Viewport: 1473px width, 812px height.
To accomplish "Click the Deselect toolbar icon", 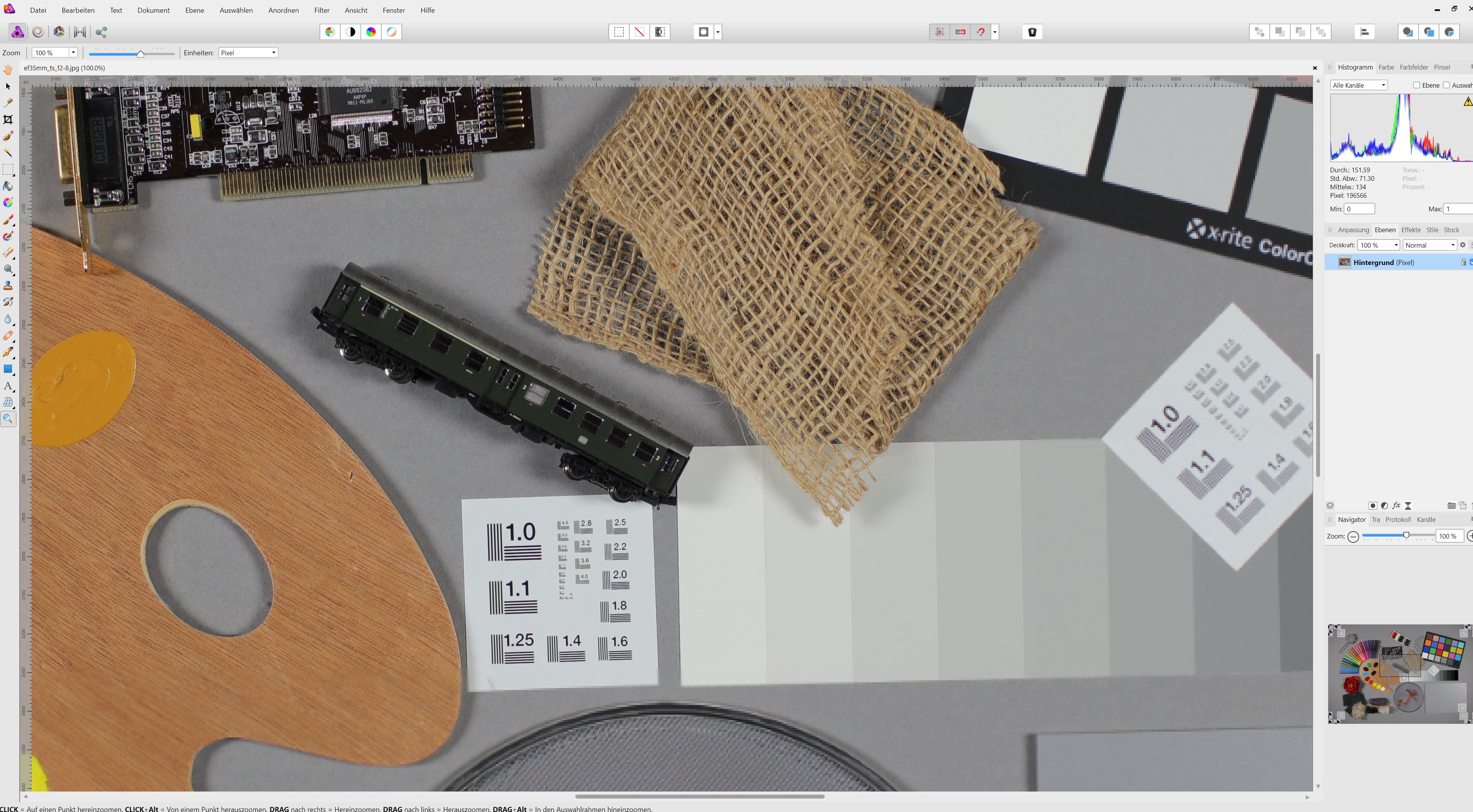I will [x=639, y=32].
